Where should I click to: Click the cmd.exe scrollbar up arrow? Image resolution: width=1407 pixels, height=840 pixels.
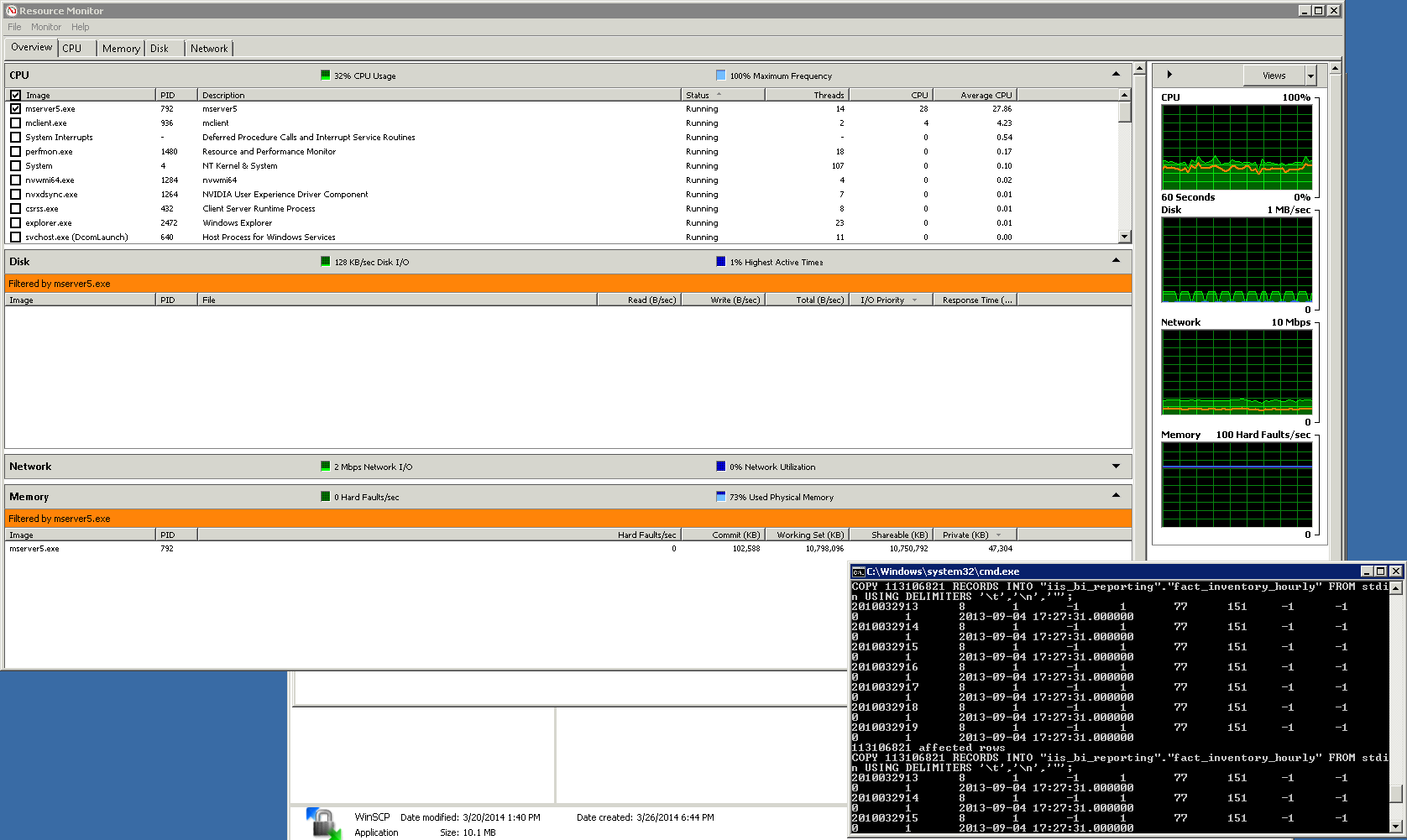[x=1396, y=587]
